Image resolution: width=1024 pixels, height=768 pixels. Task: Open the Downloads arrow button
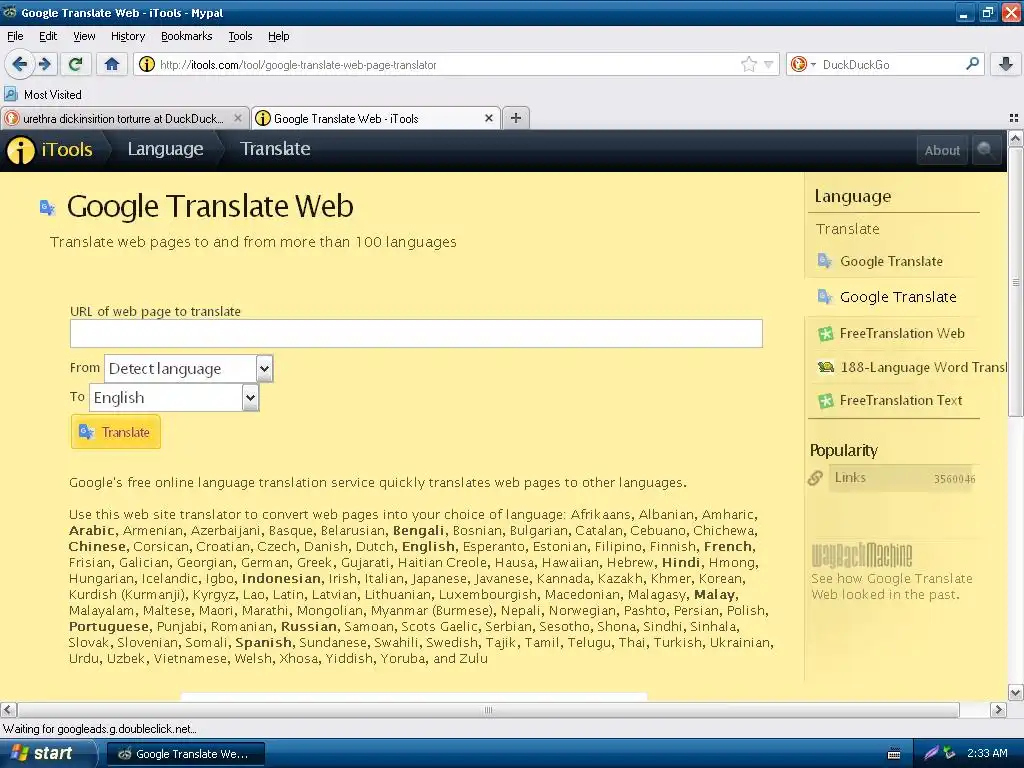click(x=1006, y=64)
